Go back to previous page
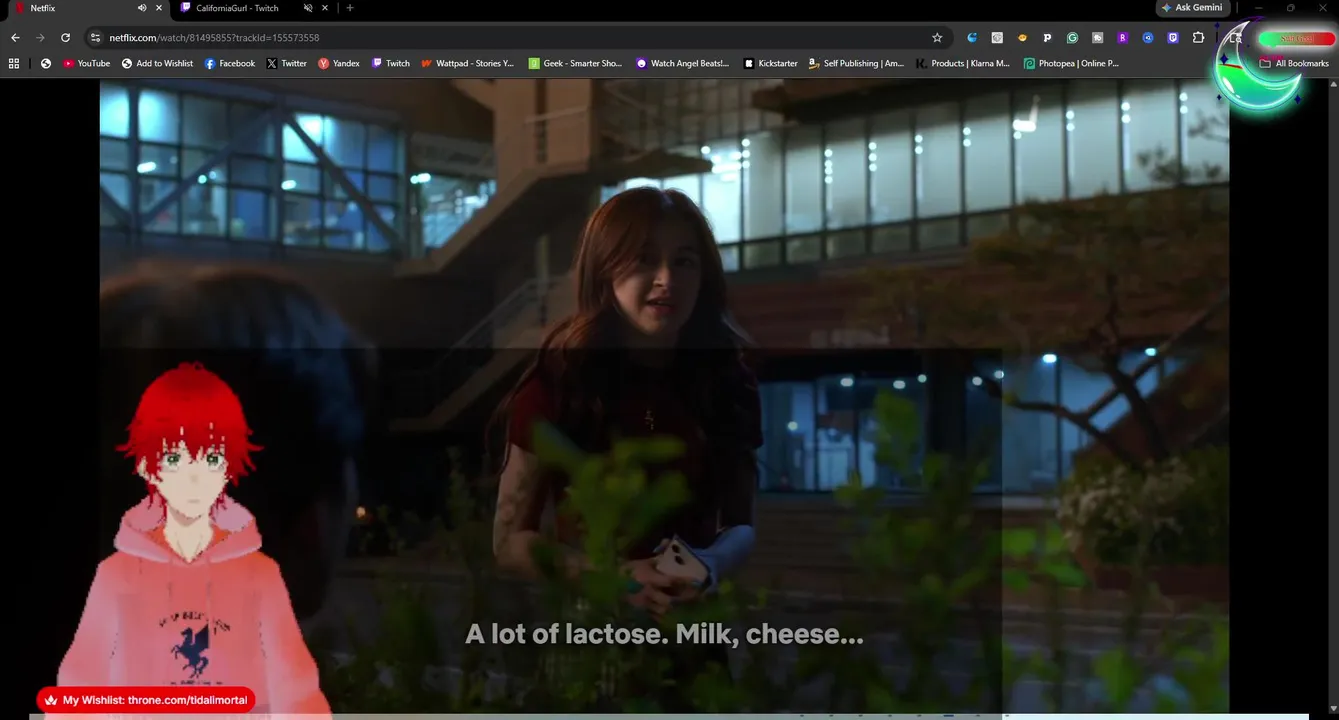 [x=15, y=38]
